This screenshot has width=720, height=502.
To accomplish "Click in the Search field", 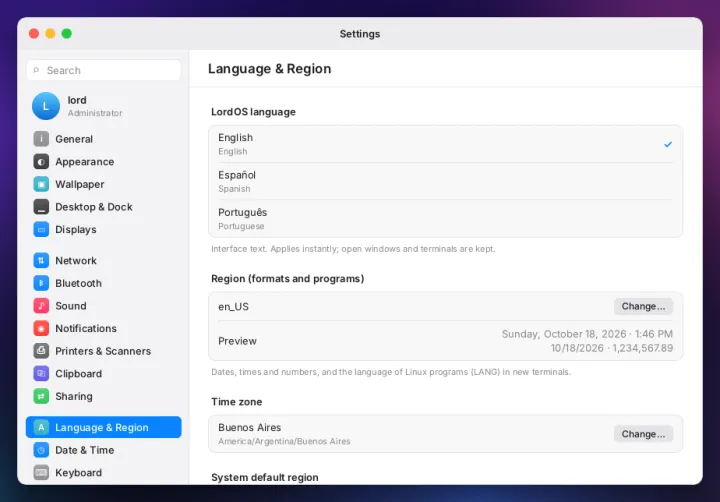I will [x=103, y=70].
